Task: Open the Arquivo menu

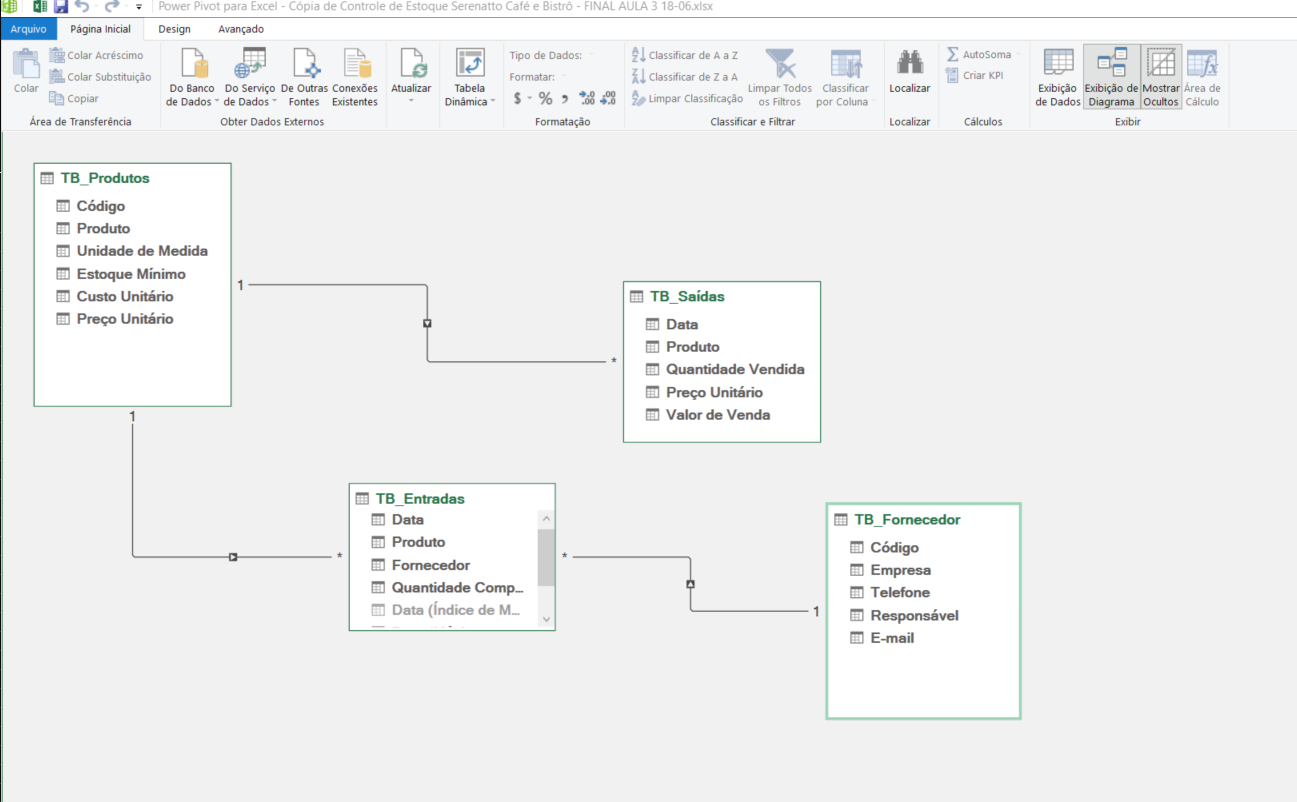Action: pyautogui.click(x=28, y=29)
